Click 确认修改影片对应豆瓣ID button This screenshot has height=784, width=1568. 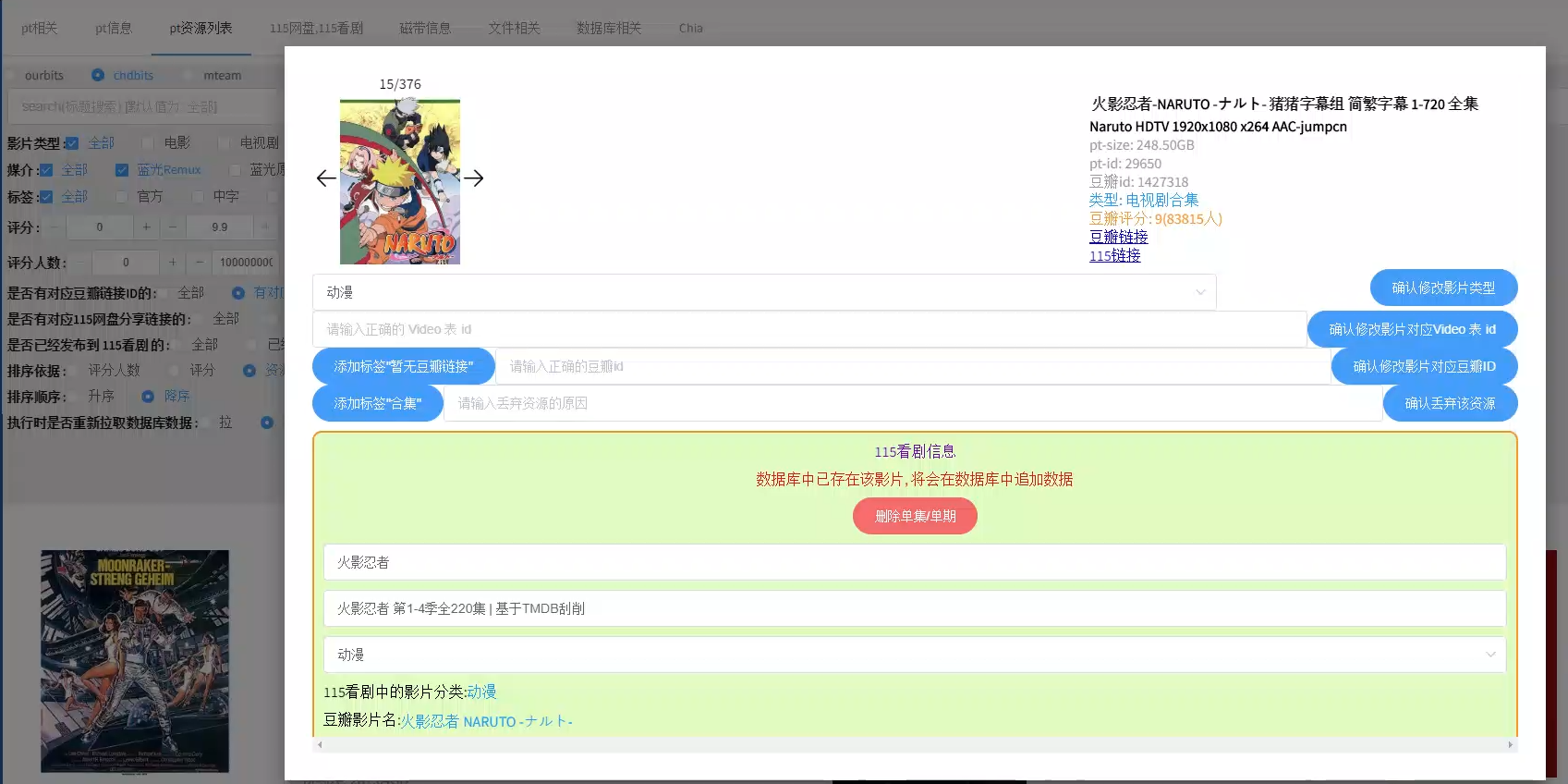1424,366
